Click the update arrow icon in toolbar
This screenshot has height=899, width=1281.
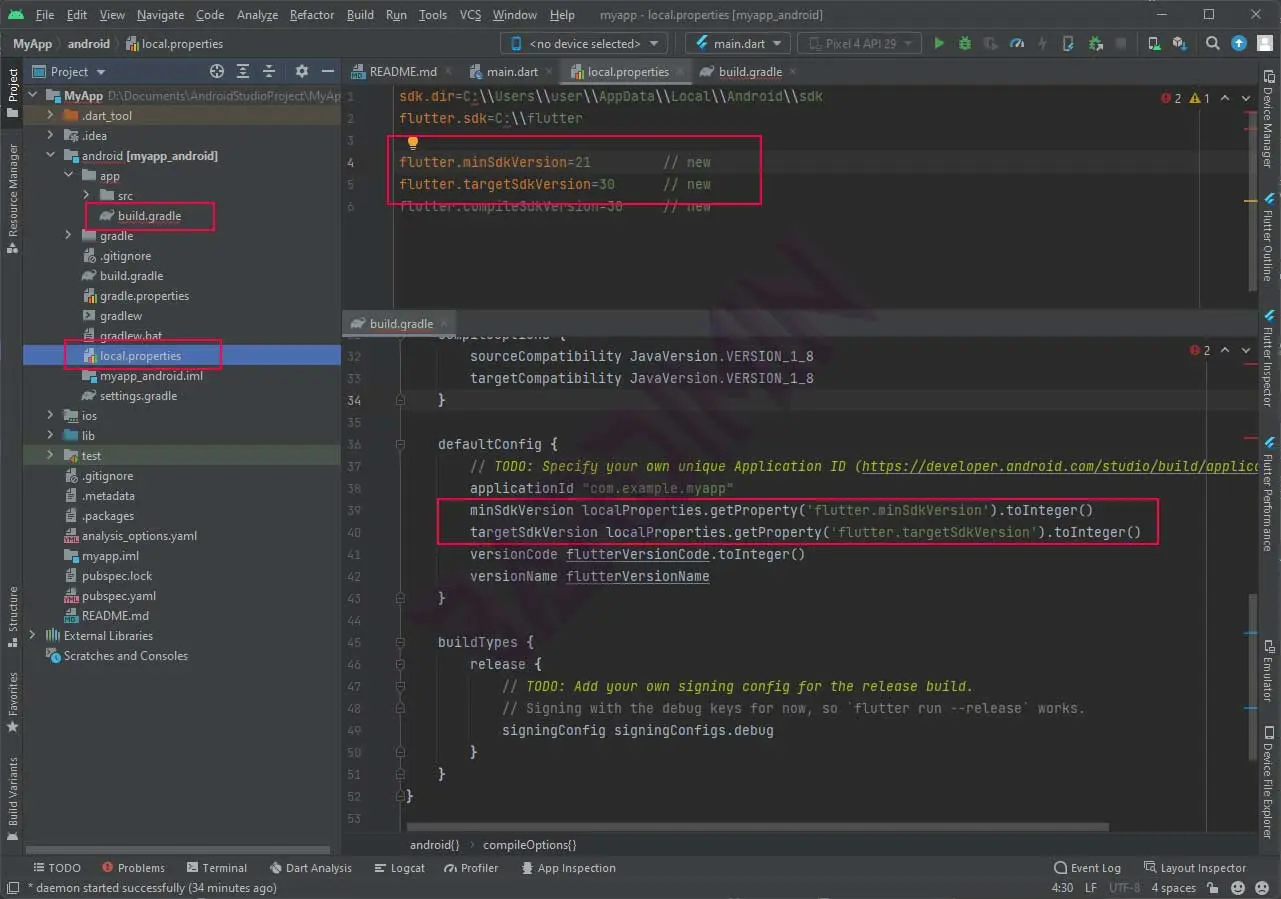pos(1239,44)
